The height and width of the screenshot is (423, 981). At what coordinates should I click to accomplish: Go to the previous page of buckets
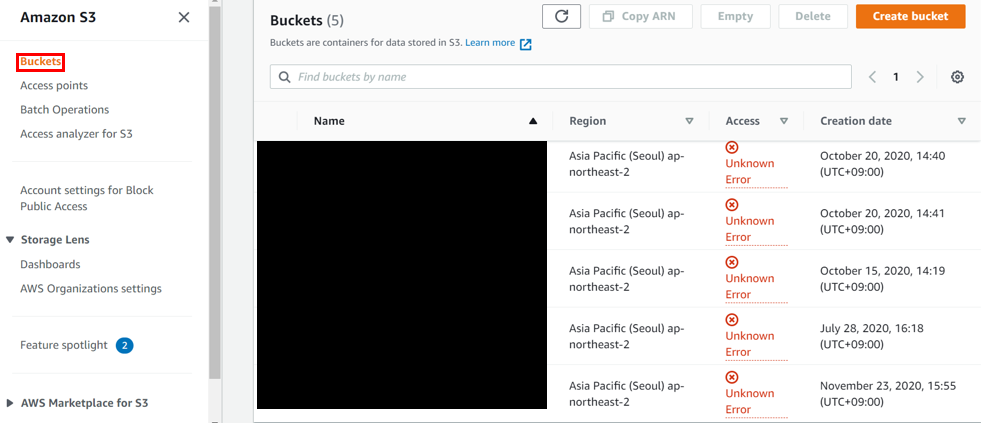(x=872, y=77)
